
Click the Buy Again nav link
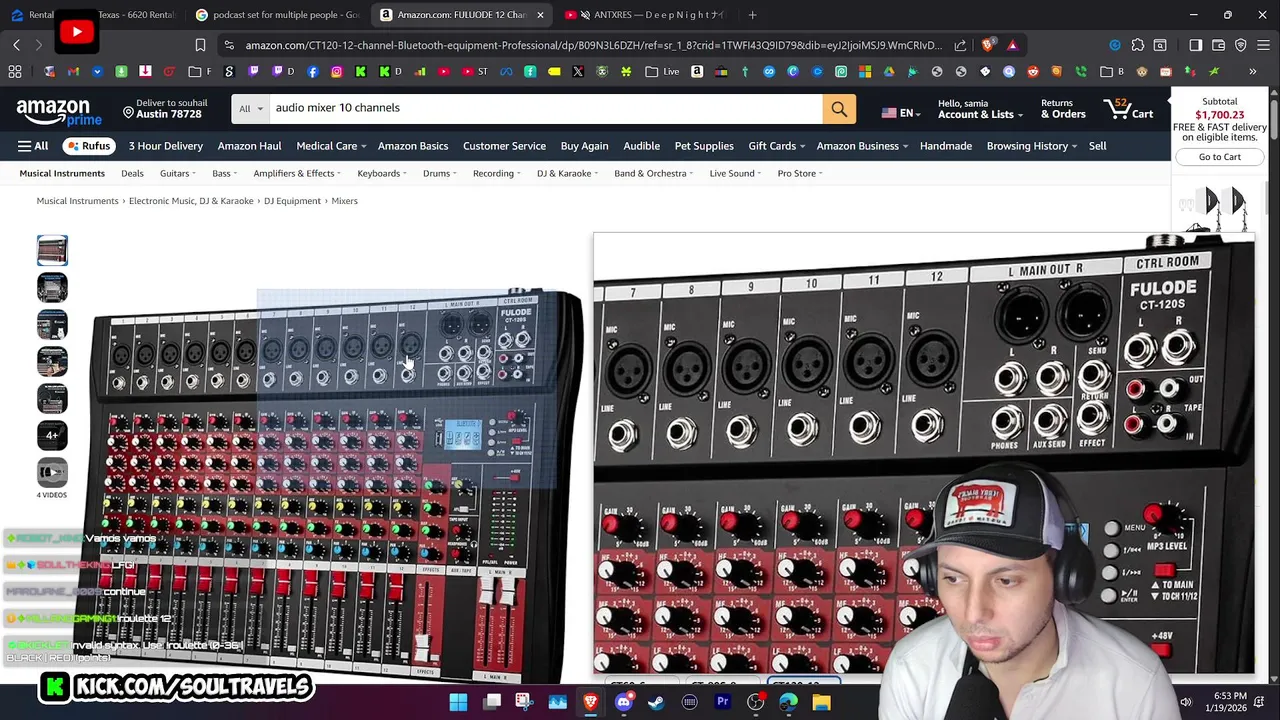(x=584, y=146)
